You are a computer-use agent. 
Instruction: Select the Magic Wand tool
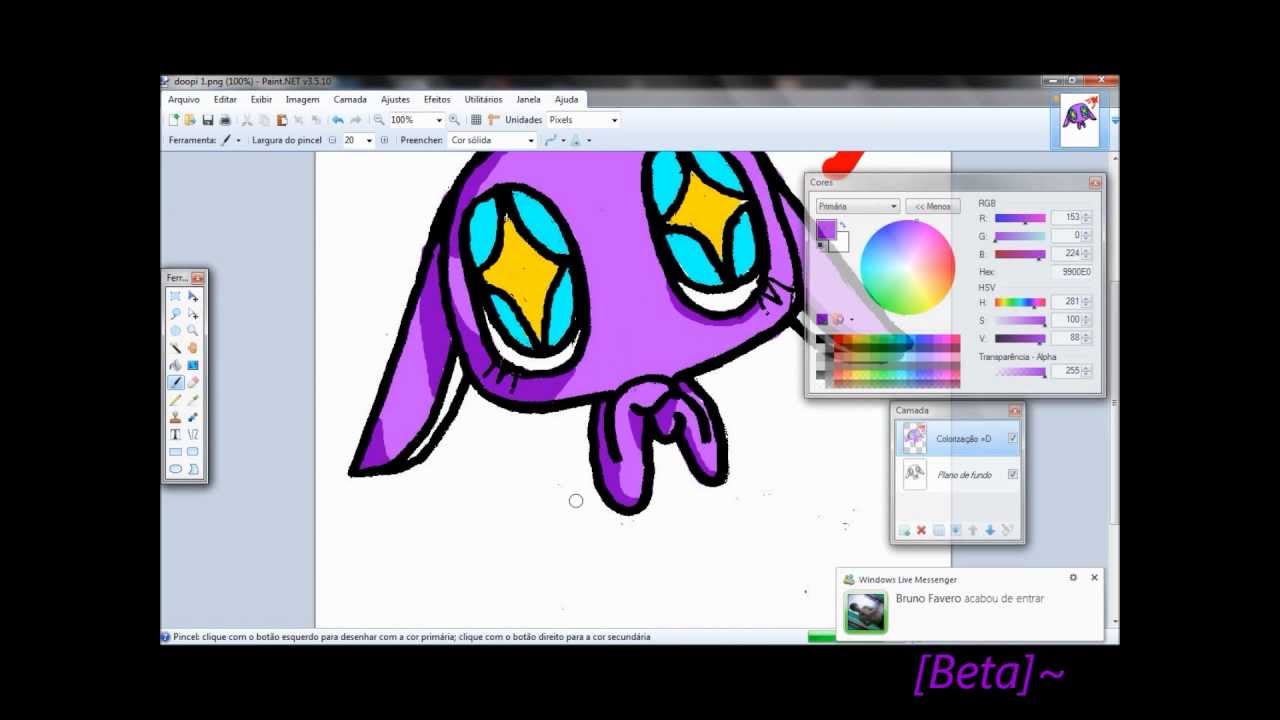point(175,348)
